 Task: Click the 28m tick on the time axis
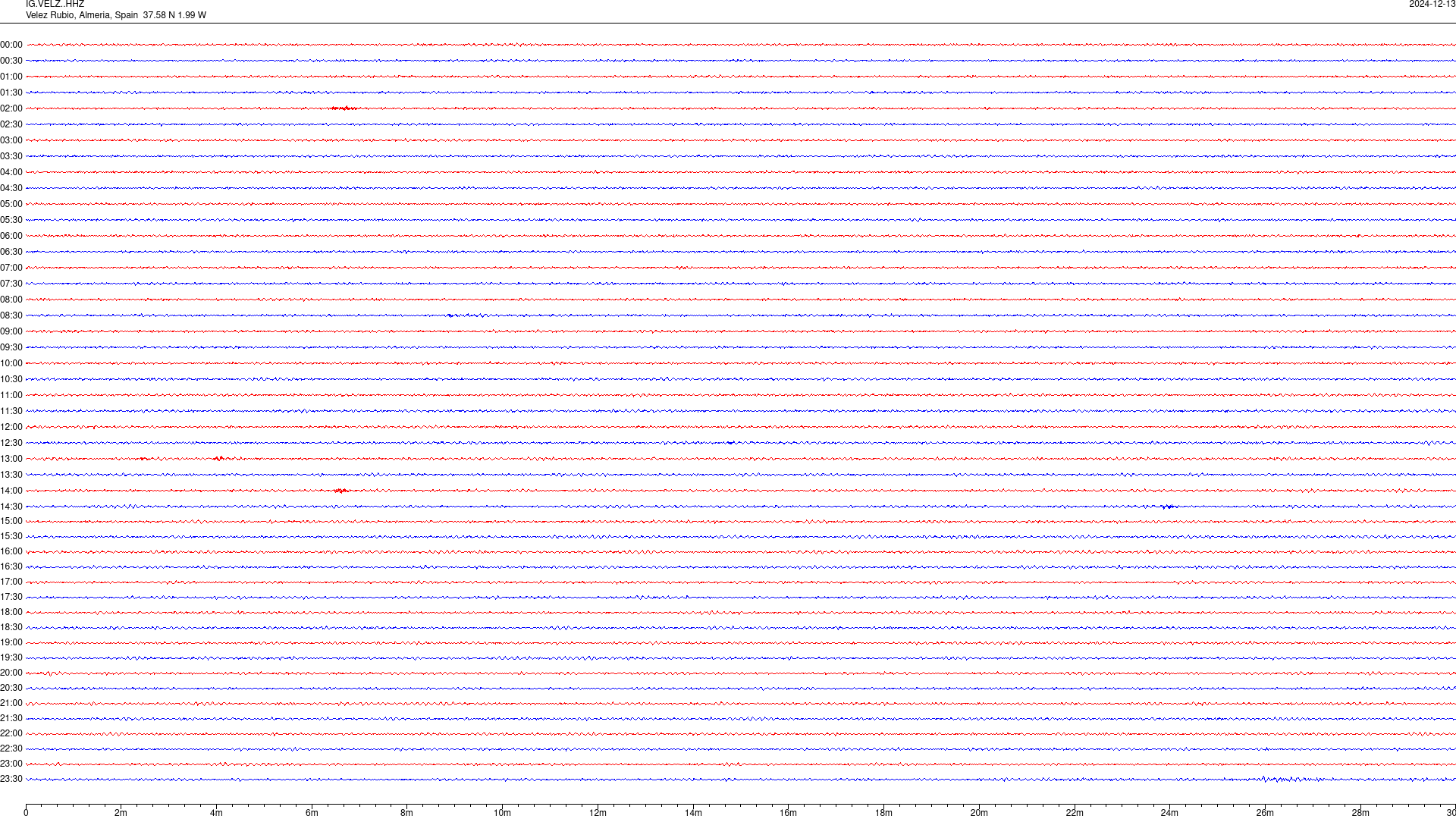[x=1360, y=813]
